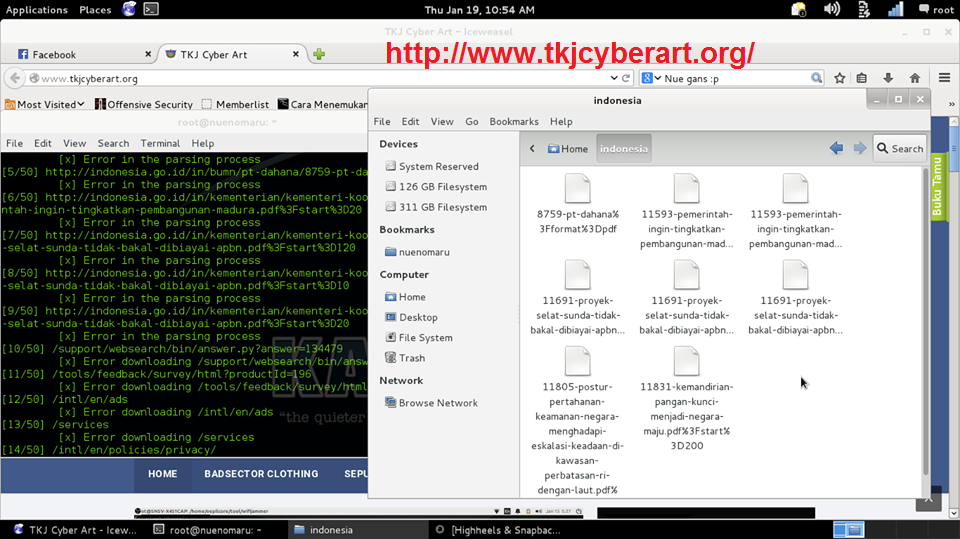Open terminal Search menu
Screen dimensions: 960x539
(113, 143)
